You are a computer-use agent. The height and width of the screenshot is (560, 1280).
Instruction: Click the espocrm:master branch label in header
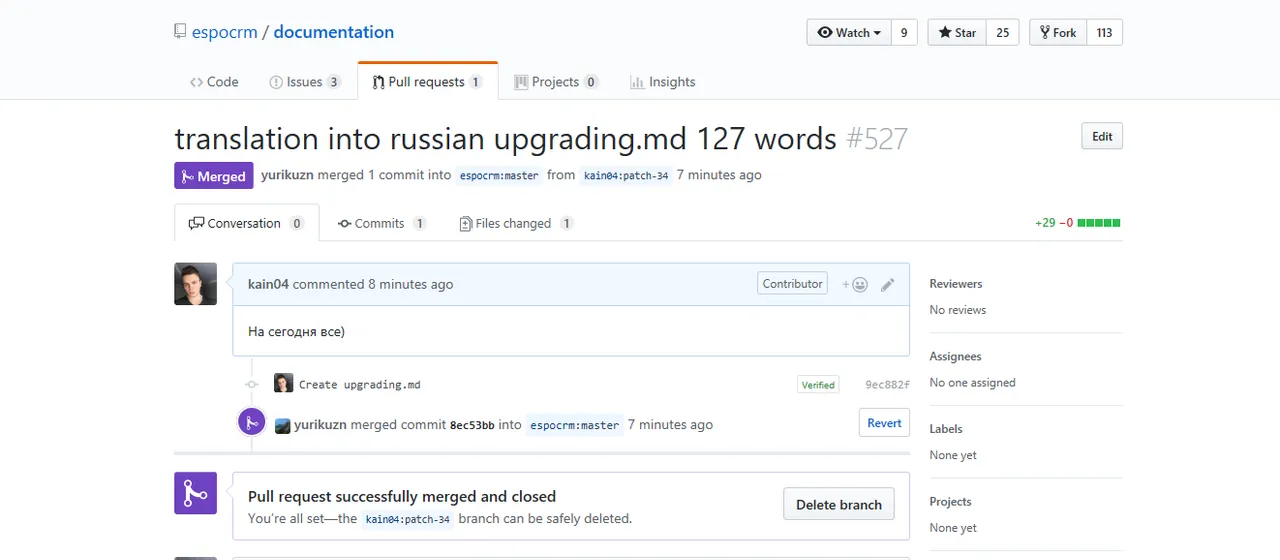(x=500, y=176)
